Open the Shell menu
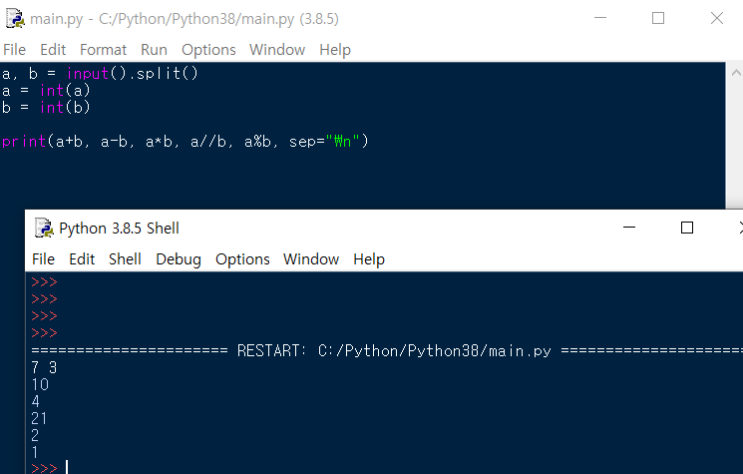 tap(125, 259)
